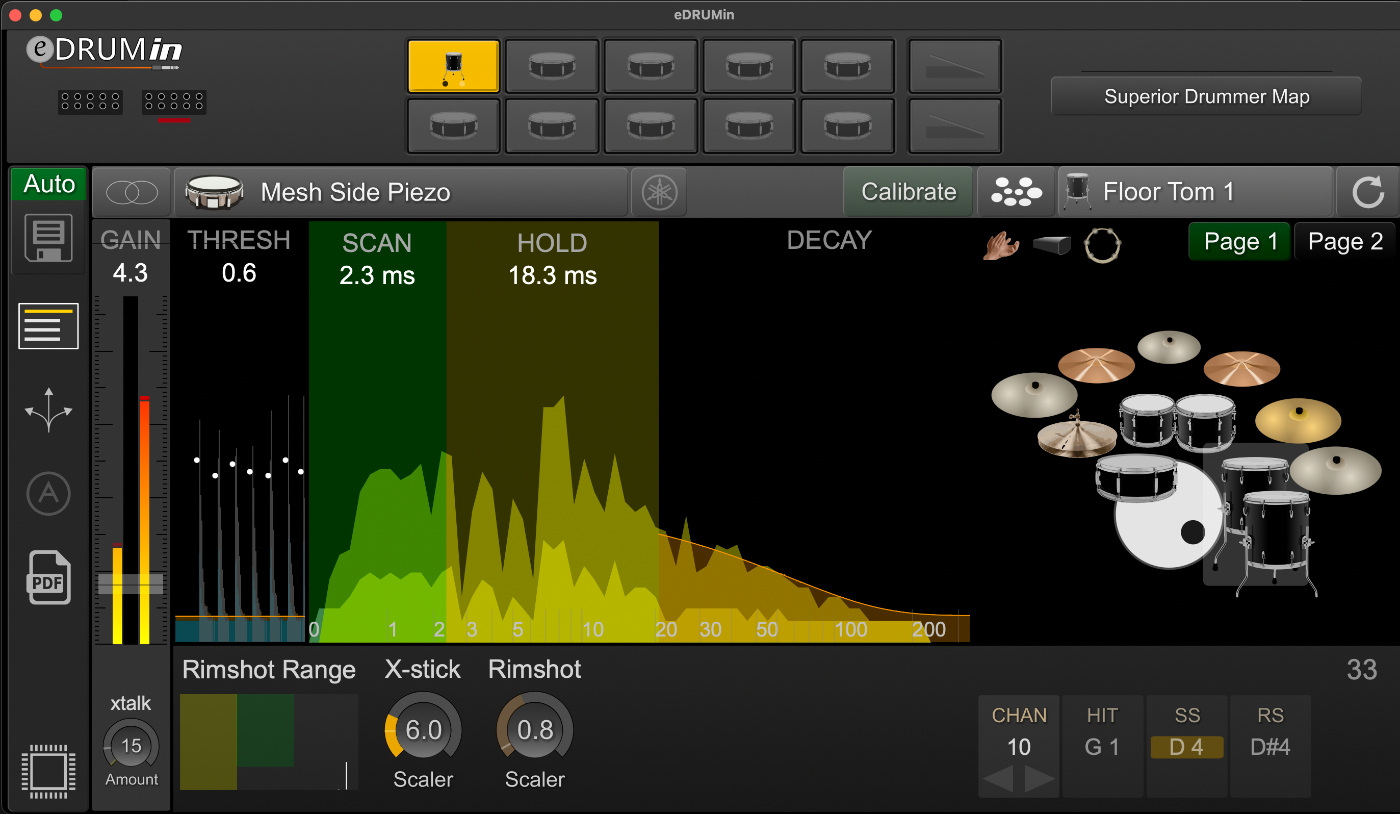Open the three-way arrows routing icon

[49, 411]
